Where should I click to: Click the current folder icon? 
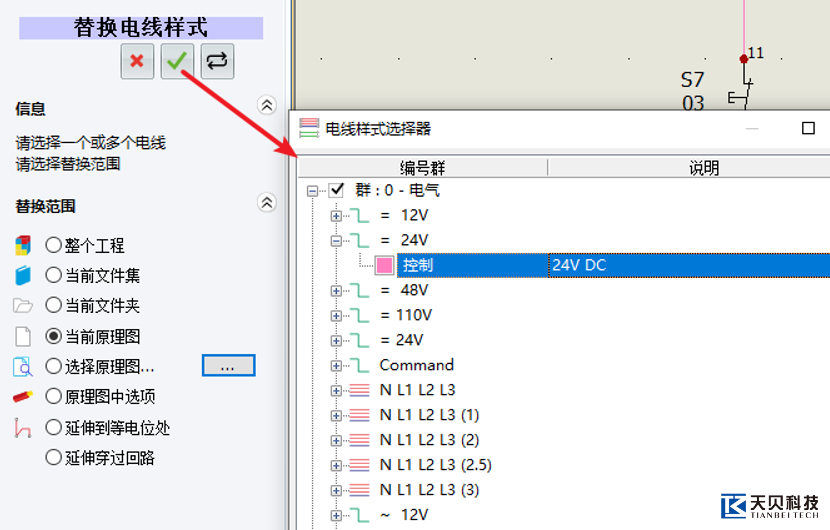point(23,305)
